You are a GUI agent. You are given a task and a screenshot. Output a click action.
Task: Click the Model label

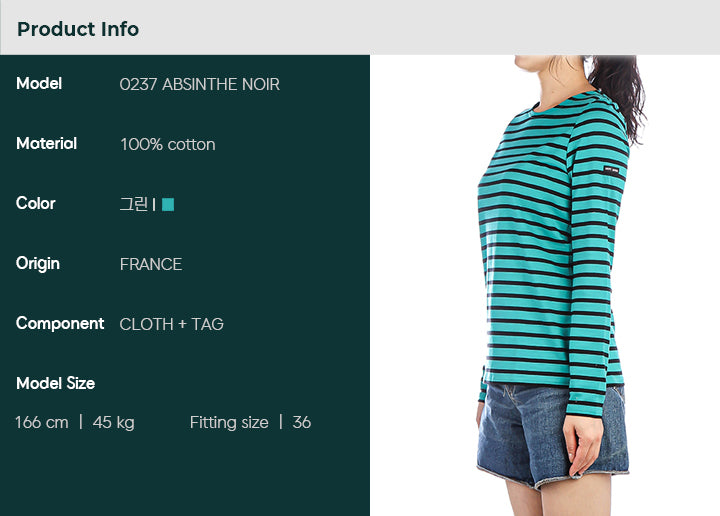(39, 84)
